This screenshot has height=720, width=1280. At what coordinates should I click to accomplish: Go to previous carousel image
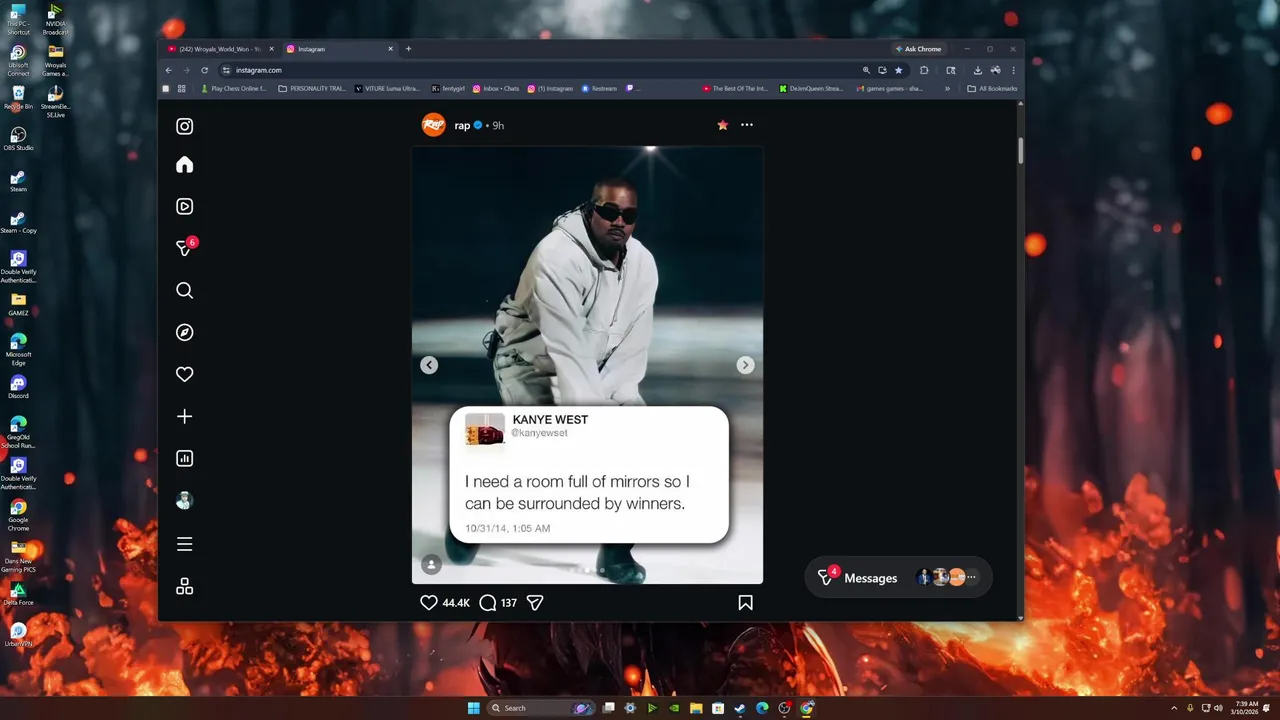pyautogui.click(x=429, y=365)
